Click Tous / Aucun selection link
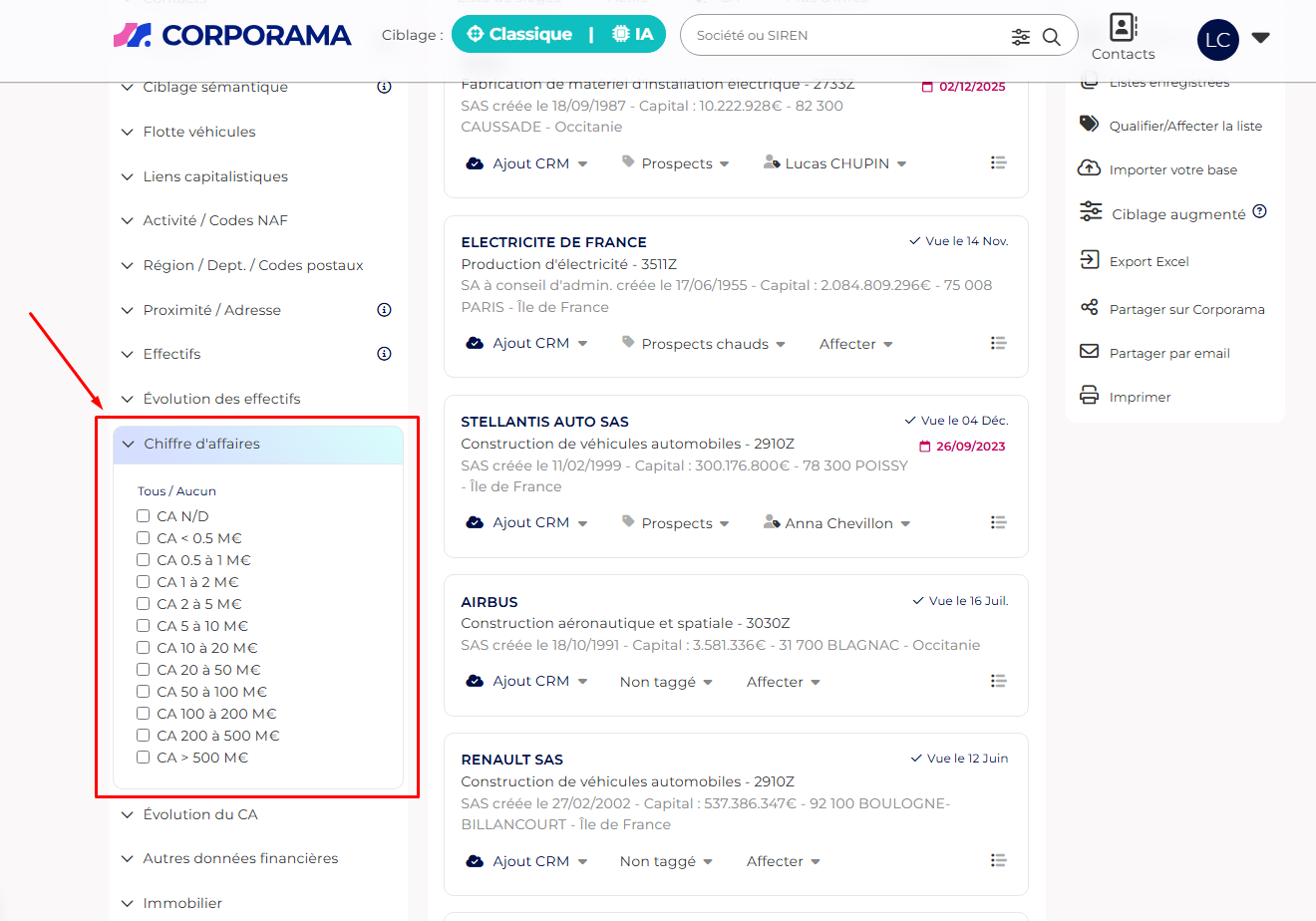 click(176, 491)
